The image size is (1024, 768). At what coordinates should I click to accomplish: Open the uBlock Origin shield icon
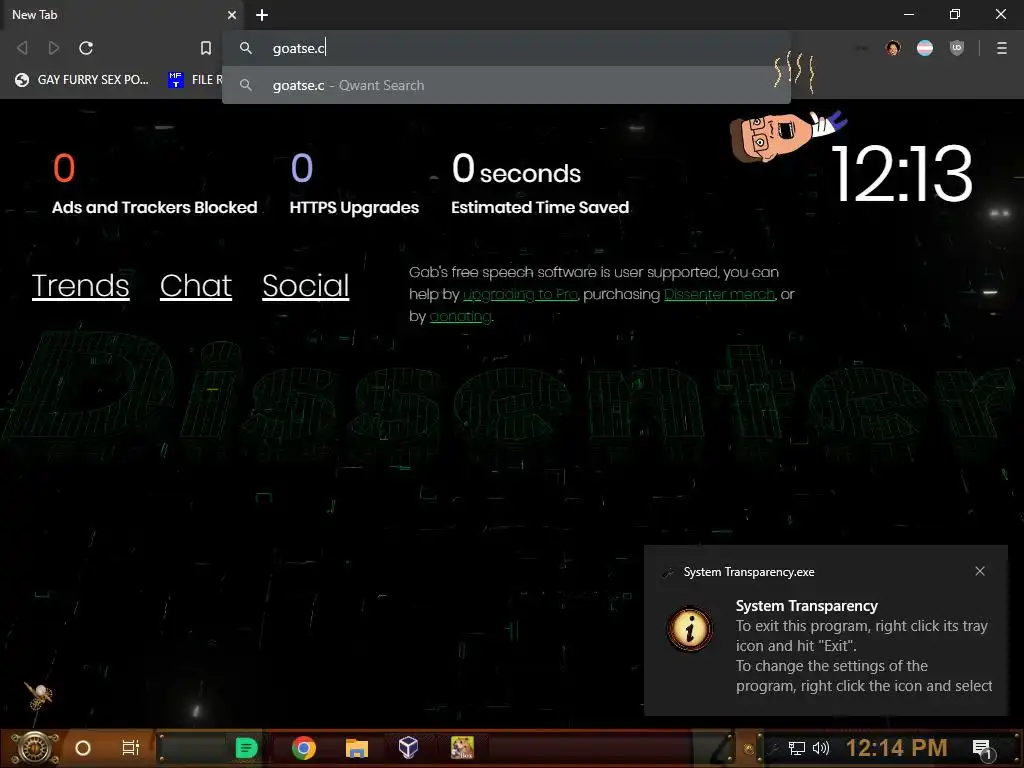point(957,48)
